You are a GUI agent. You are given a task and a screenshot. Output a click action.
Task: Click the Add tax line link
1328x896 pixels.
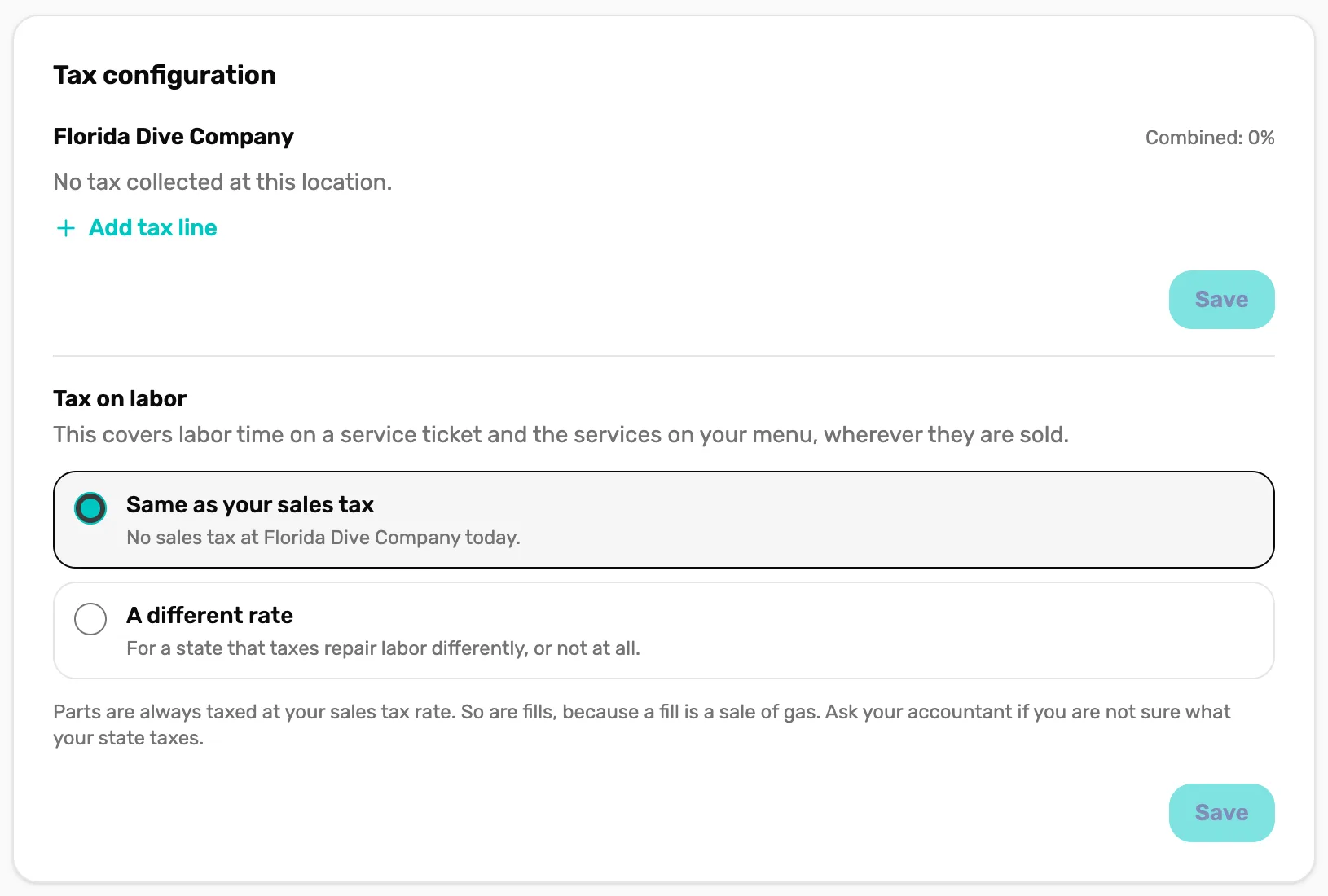tap(136, 228)
